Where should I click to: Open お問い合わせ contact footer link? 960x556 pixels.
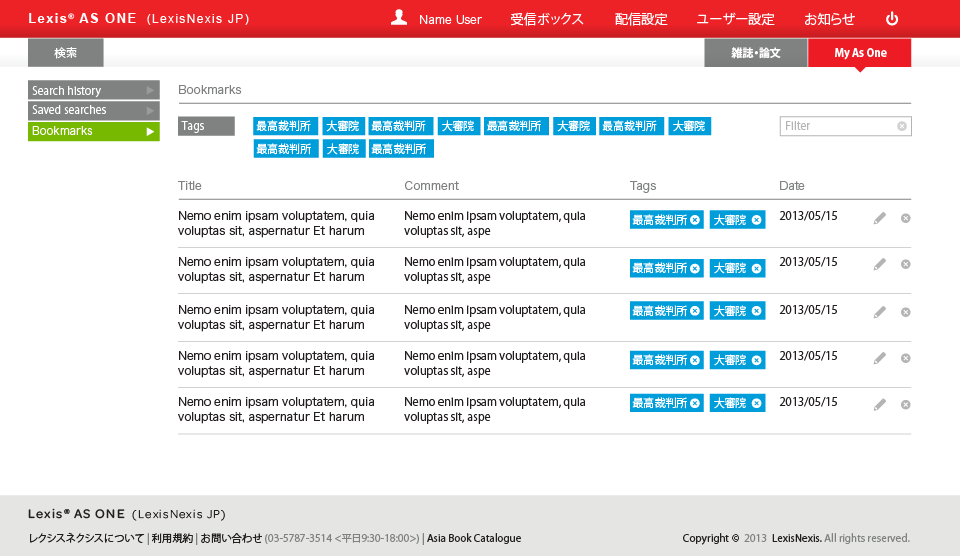point(231,538)
